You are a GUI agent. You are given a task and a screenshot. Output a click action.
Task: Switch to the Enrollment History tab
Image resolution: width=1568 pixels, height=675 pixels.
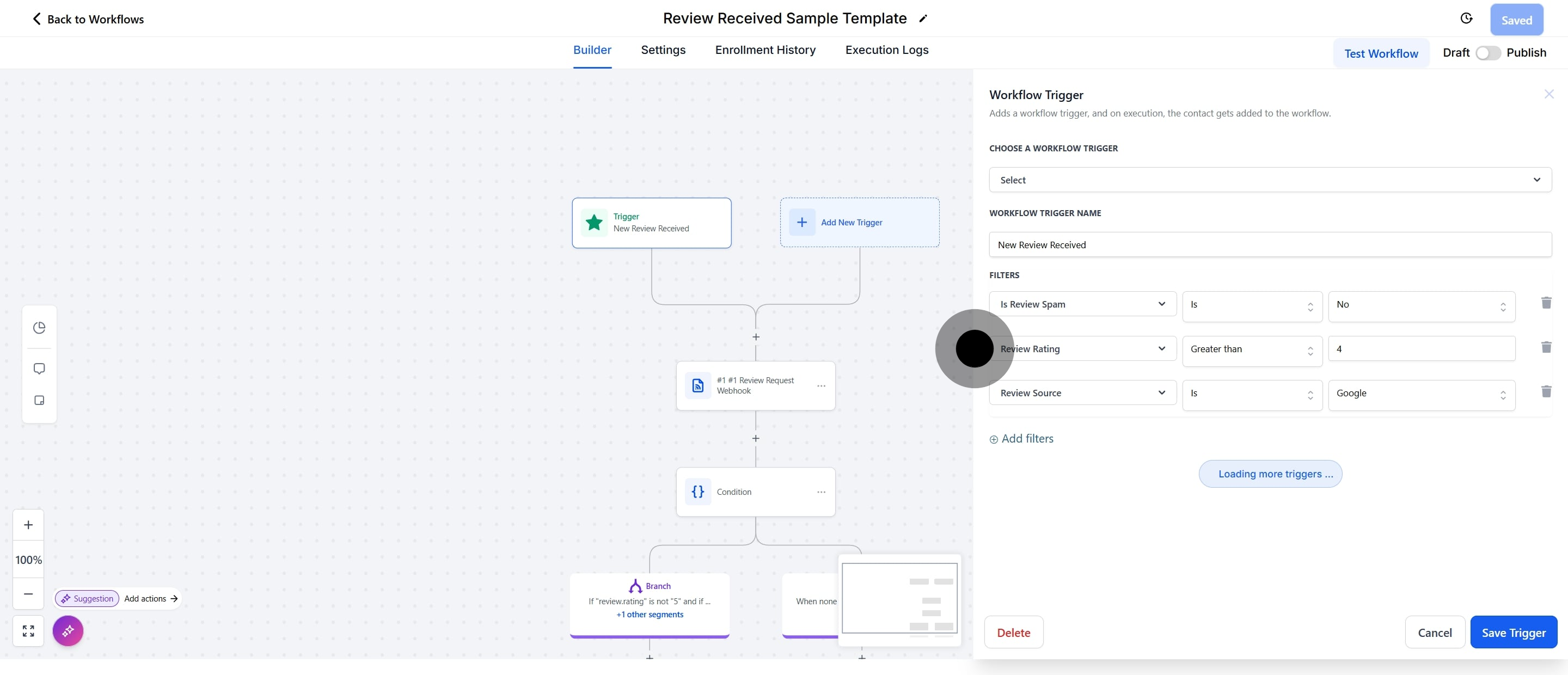765,50
